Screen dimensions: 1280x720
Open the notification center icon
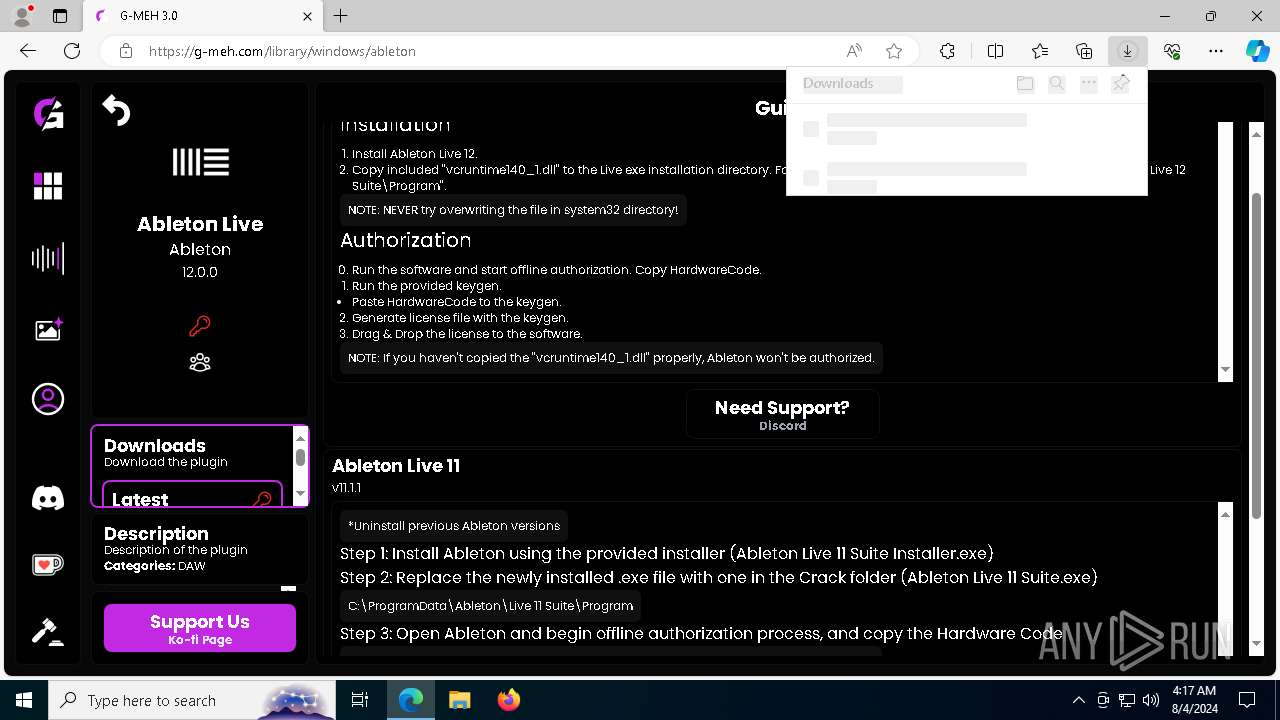pyautogui.click(x=1247, y=700)
